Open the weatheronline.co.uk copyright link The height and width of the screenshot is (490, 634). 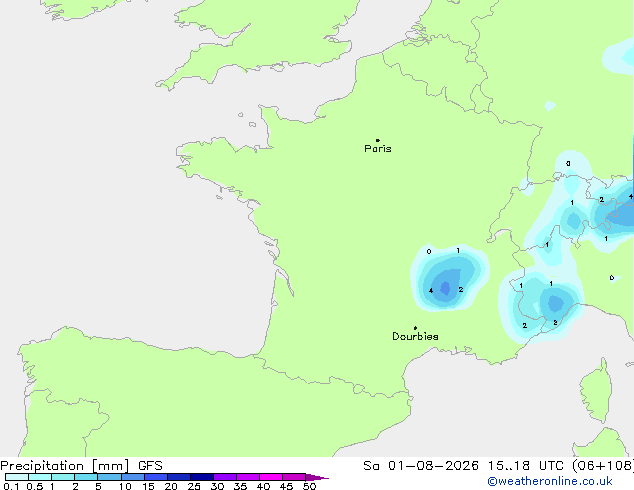pyautogui.click(x=550, y=481)
